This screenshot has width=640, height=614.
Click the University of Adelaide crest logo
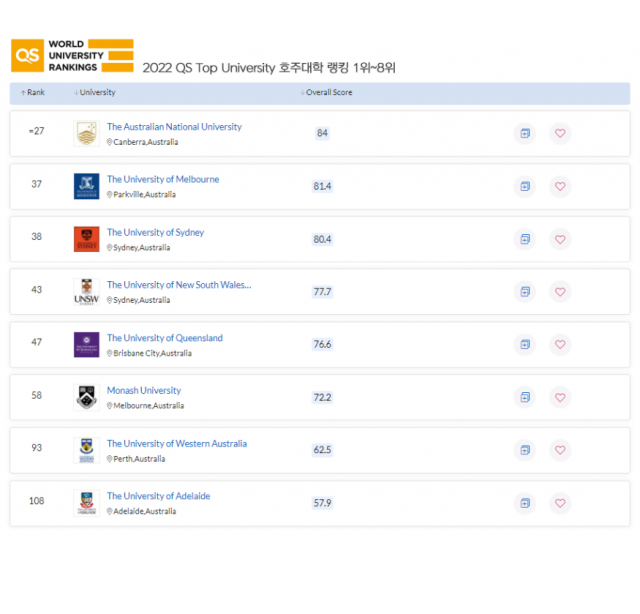[86, 503]
